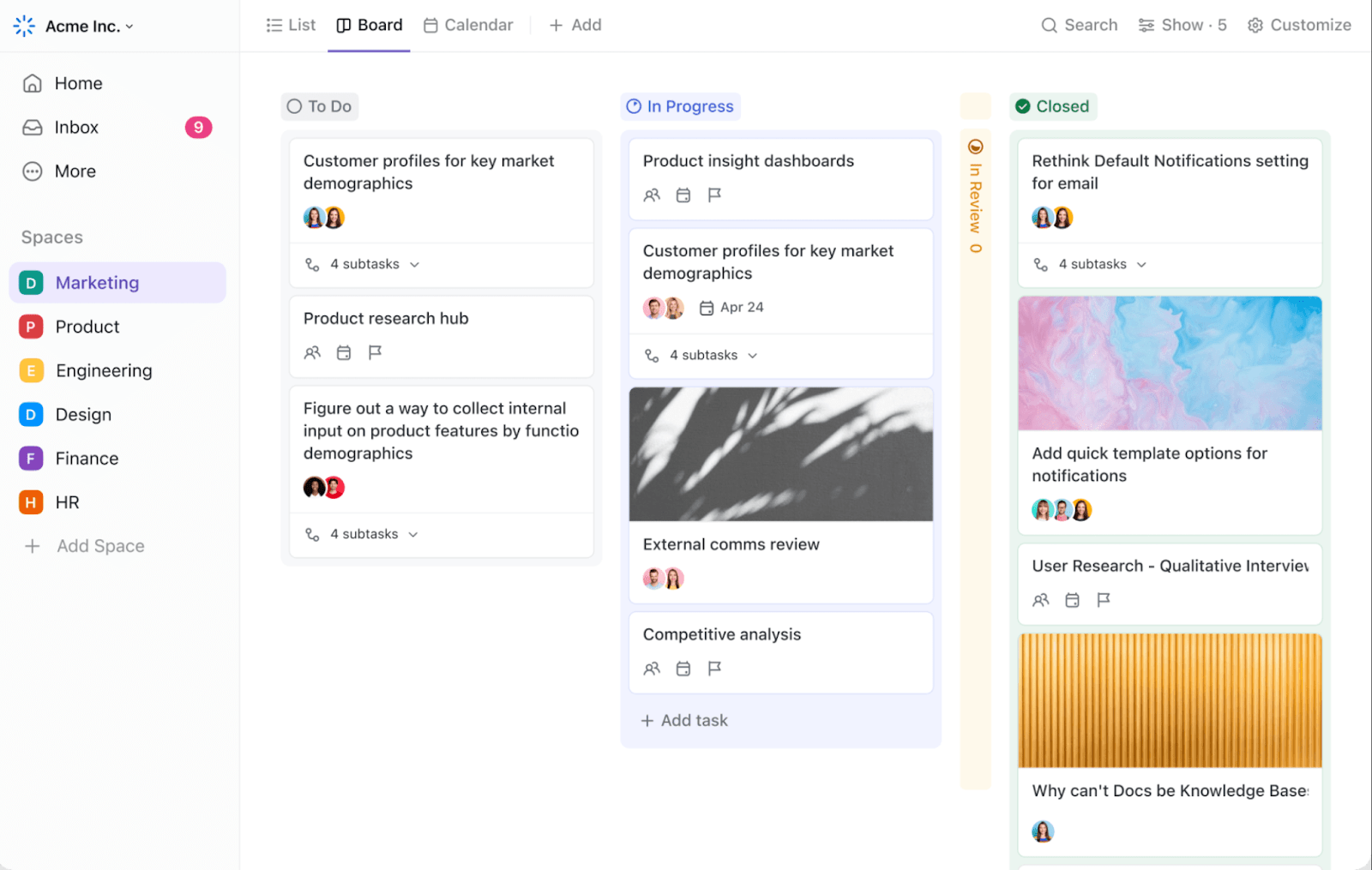Select the Marketing space icon
This screenshot has width=1372, height=870.
point(31,282)
